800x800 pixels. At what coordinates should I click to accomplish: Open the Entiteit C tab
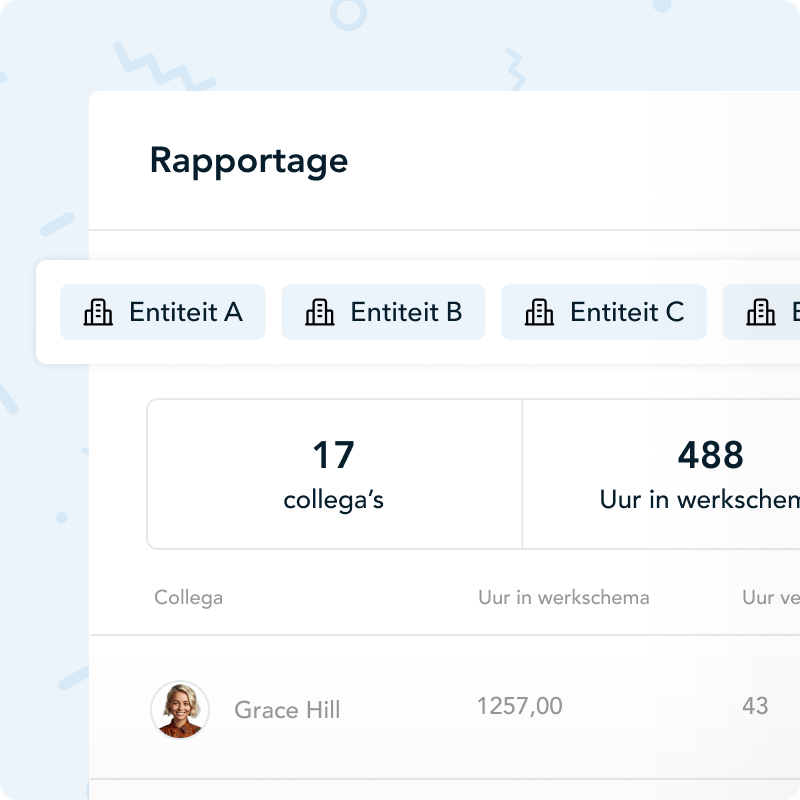(604, 312)
